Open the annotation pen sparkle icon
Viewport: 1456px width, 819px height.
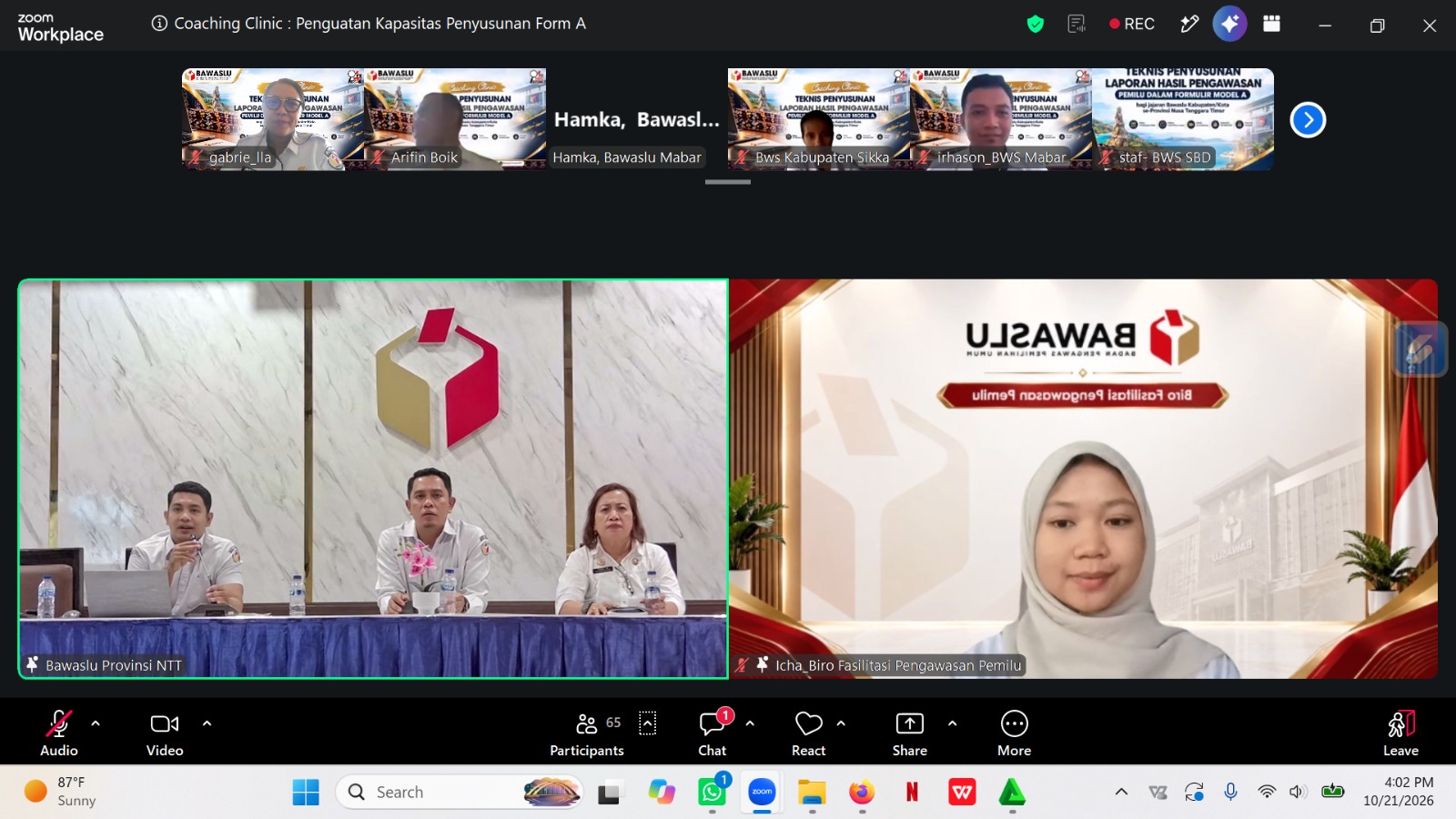(x=1189, y=25)
